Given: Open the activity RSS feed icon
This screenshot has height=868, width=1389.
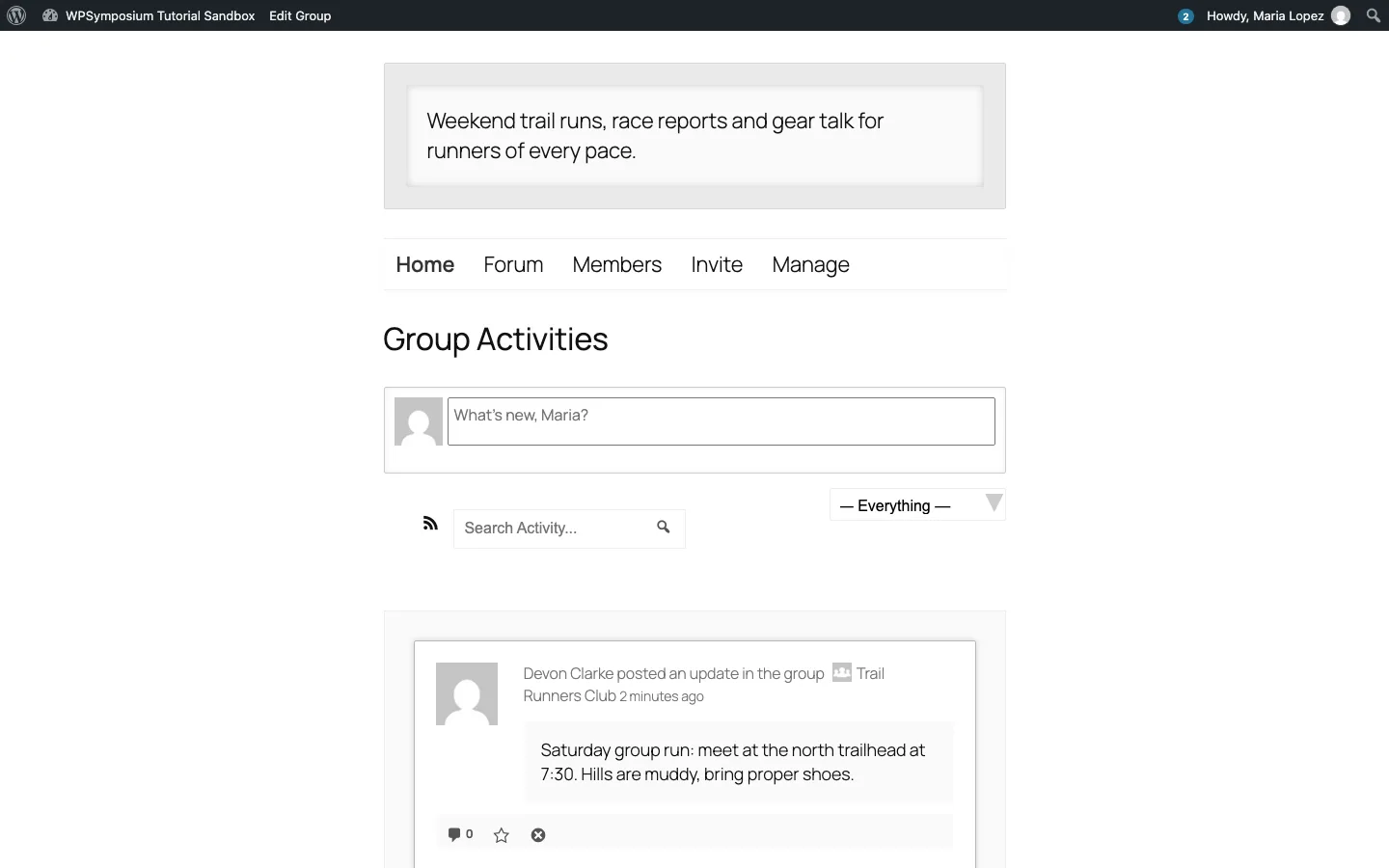Looking at the screenshot, I should [x=430, y=523].
